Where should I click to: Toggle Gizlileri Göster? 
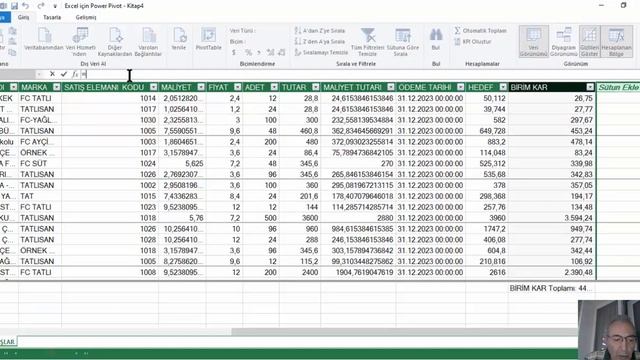[589, 42]
